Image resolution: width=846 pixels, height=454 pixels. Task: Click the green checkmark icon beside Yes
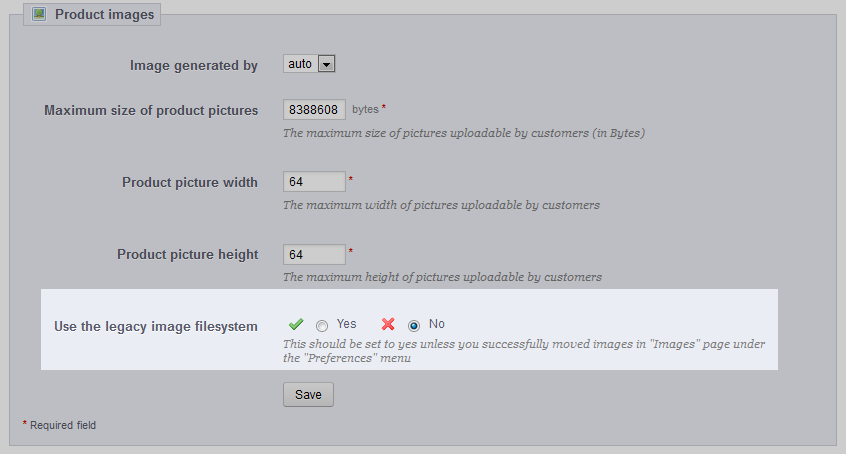(296, 324)
